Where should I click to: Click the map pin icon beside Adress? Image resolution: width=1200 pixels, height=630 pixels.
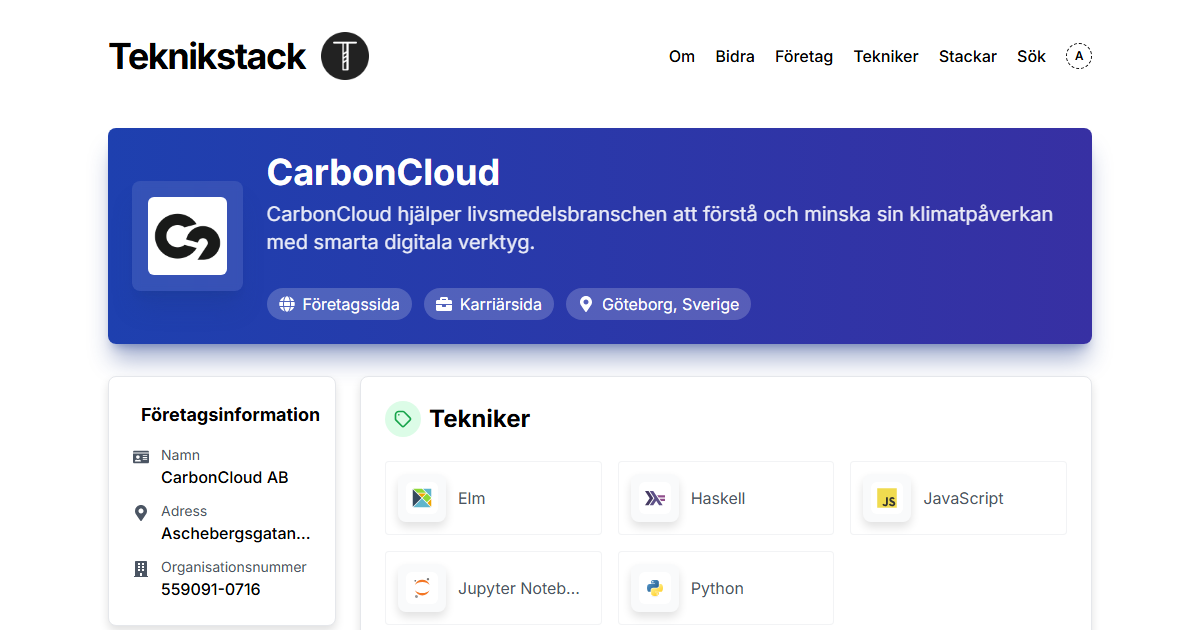pos(141,513)
